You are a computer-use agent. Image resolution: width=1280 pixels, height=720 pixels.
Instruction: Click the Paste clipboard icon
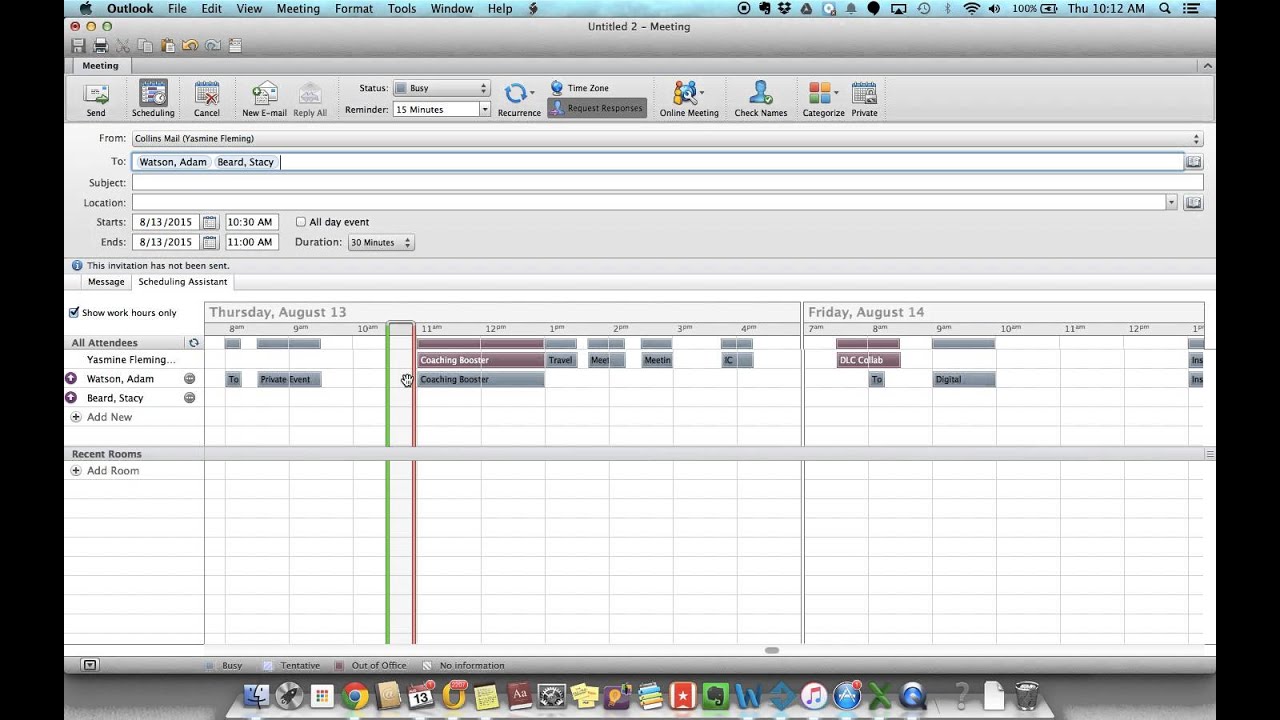pyautogui.click(x=167, y=46)
